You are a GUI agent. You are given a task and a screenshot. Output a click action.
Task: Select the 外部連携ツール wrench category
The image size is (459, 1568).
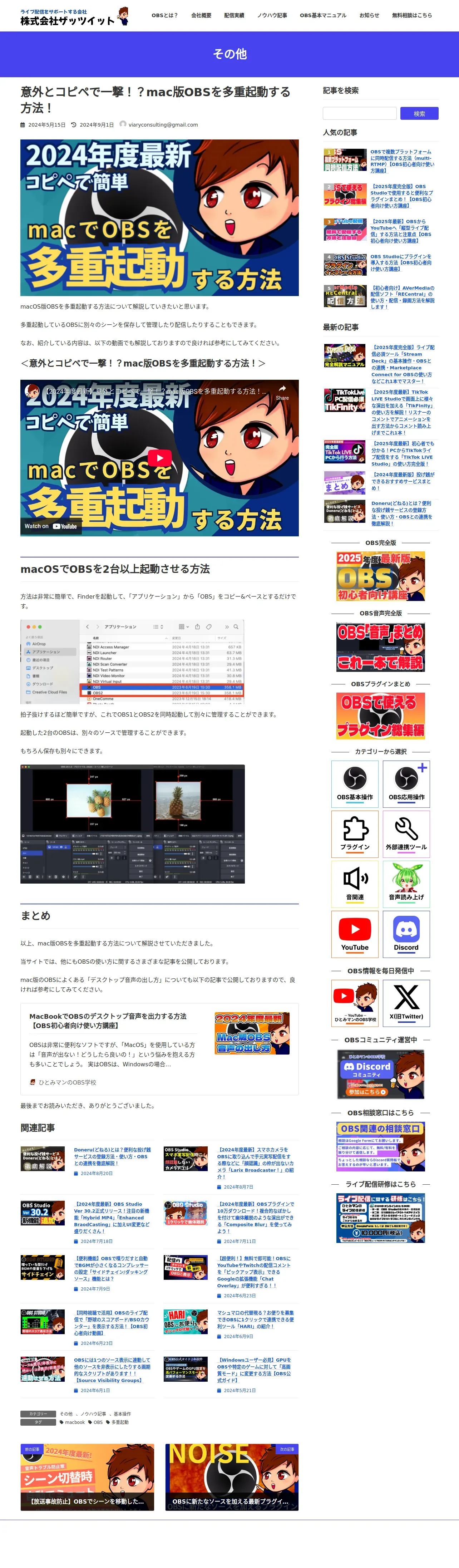(406, 833)
